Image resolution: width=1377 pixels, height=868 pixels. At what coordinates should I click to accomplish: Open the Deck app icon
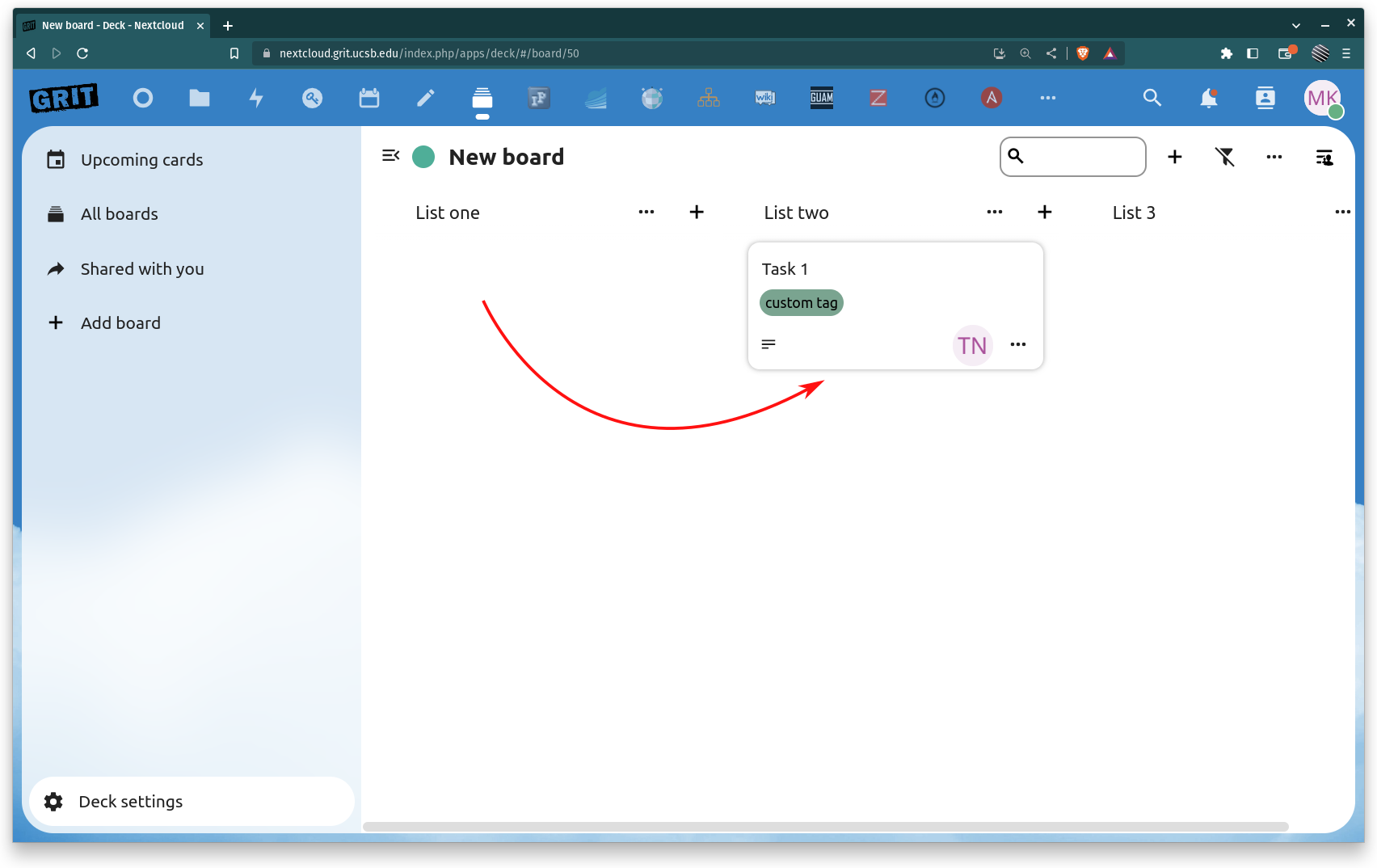(x=482, y=98)
